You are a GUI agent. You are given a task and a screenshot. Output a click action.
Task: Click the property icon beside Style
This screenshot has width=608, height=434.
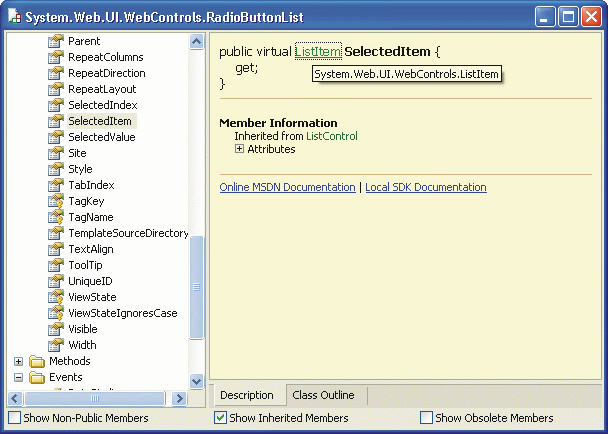[56, 169]
